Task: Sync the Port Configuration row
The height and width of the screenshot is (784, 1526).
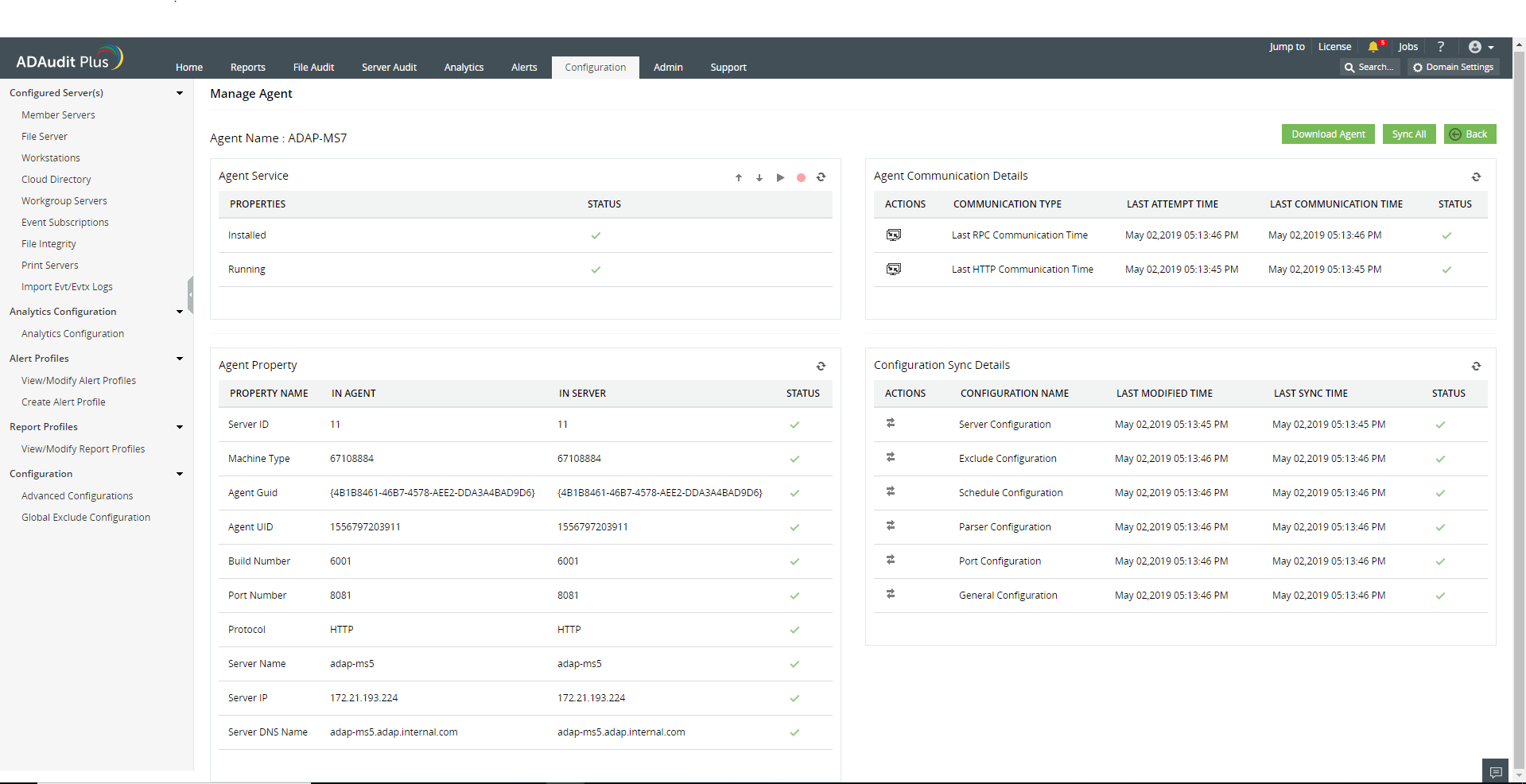Action: 891,560
